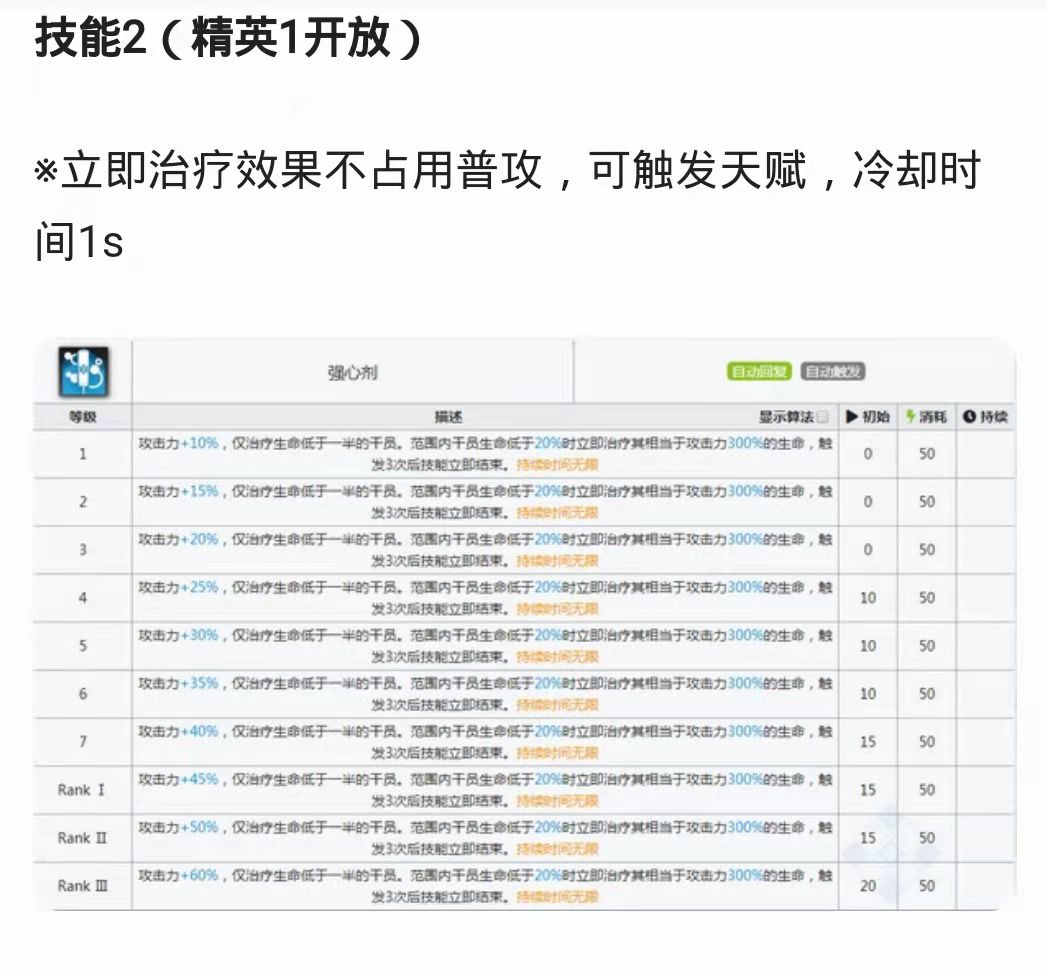The image size is (1047, 970).
Task: Click the green 自动回复 tag
Action: (x=759, y=371)
